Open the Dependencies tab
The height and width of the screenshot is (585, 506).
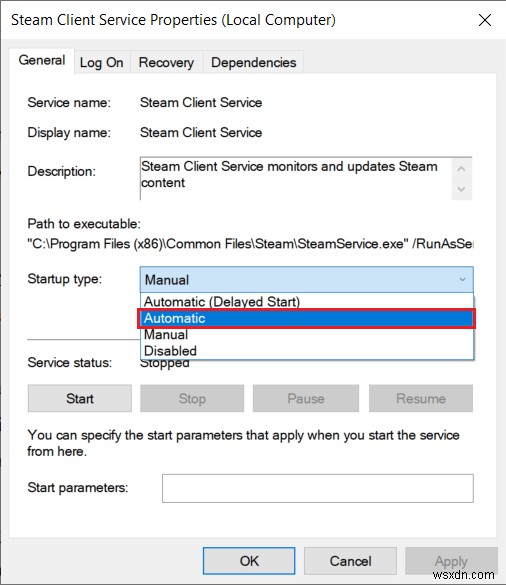pyautogui.click(x=253, y=62)
